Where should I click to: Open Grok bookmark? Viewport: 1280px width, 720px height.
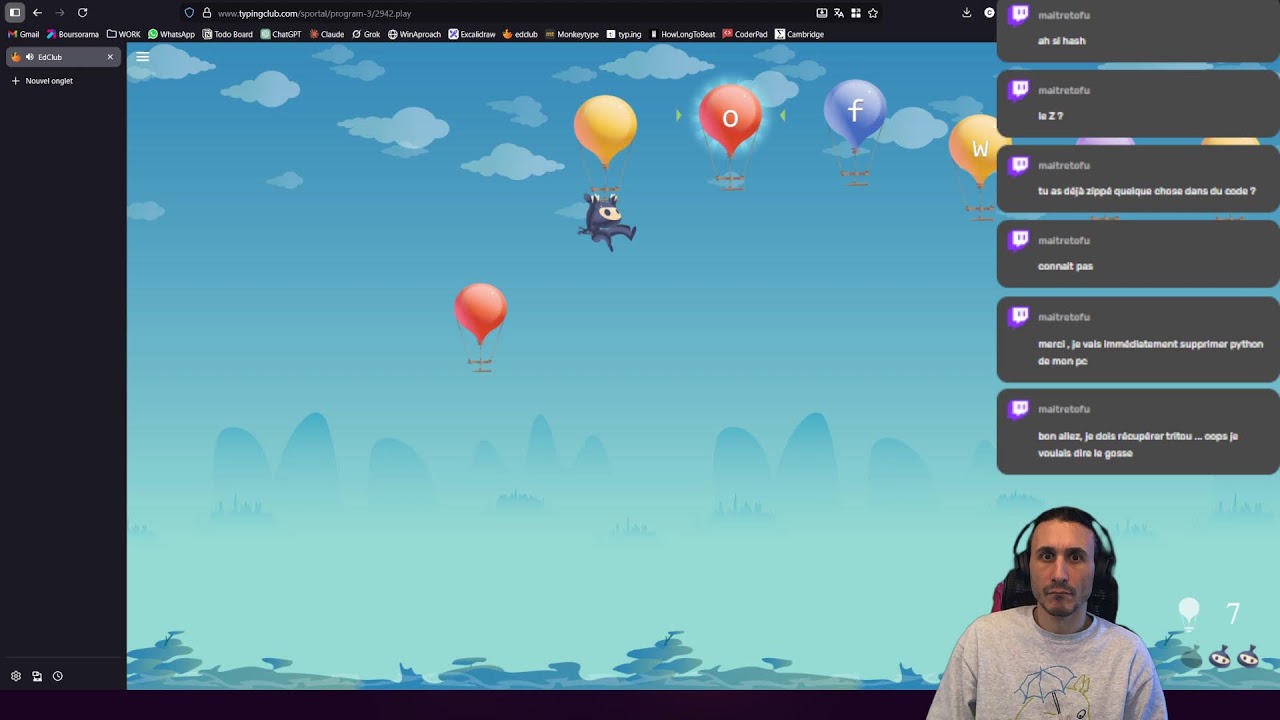[366, 34]
